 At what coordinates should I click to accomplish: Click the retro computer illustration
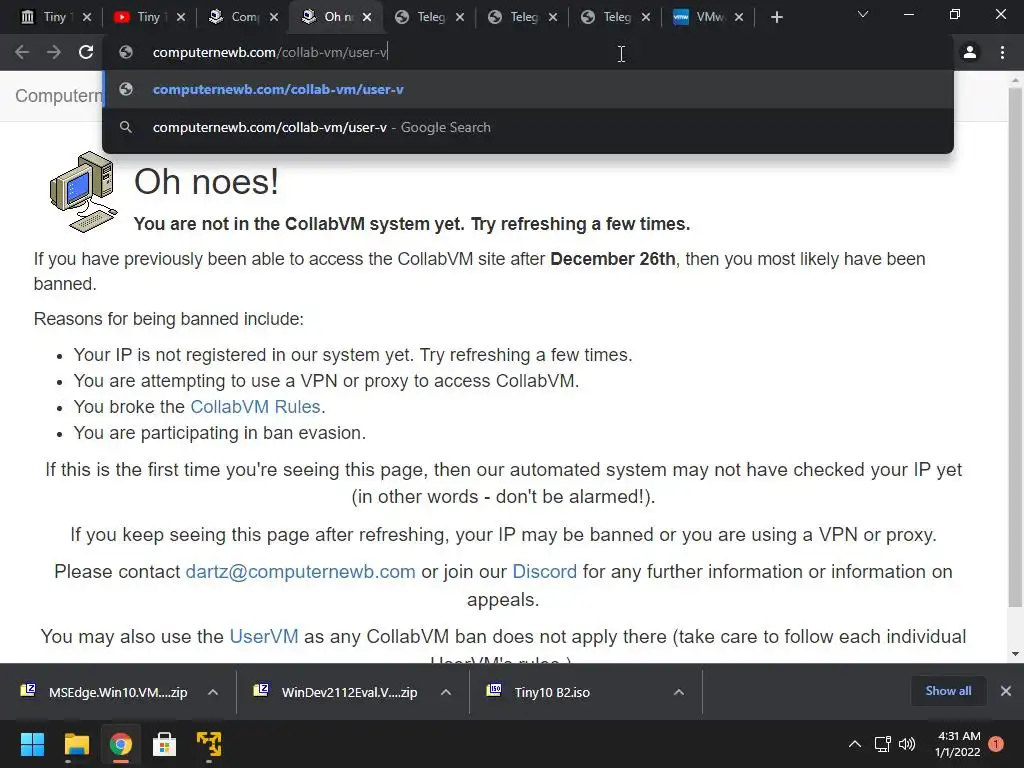tap(84, 192)
